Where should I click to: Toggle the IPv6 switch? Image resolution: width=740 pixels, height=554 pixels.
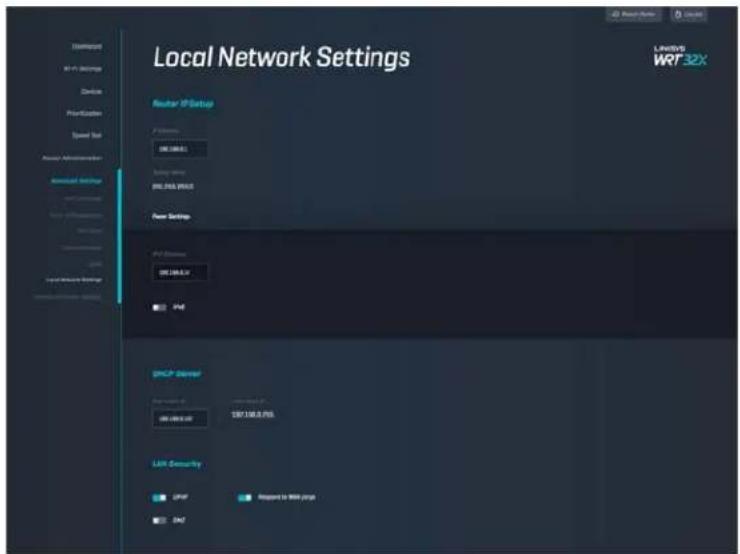[159, 308]
